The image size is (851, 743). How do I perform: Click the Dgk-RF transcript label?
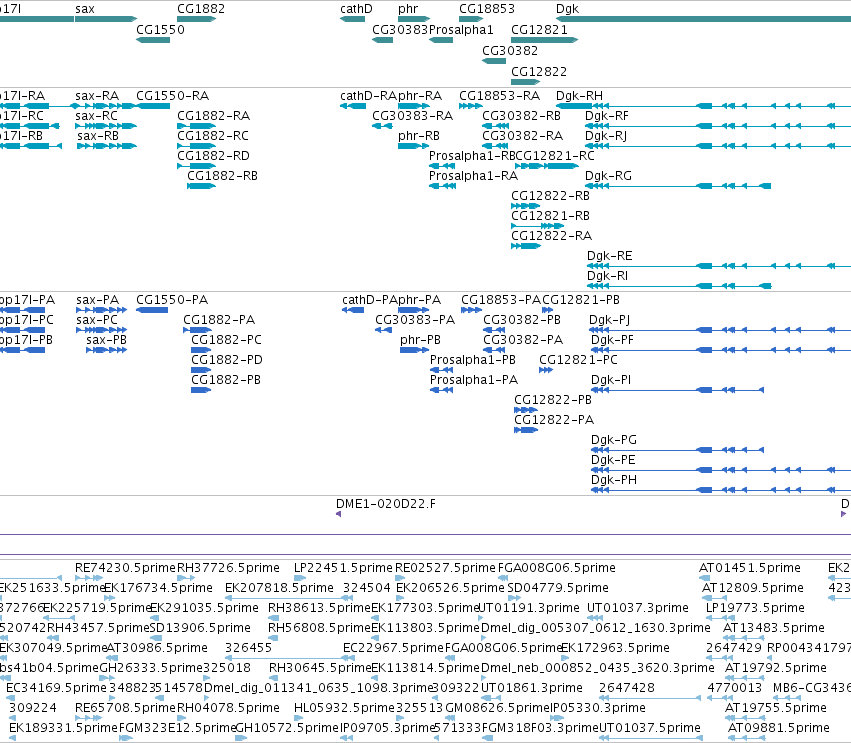607,116
